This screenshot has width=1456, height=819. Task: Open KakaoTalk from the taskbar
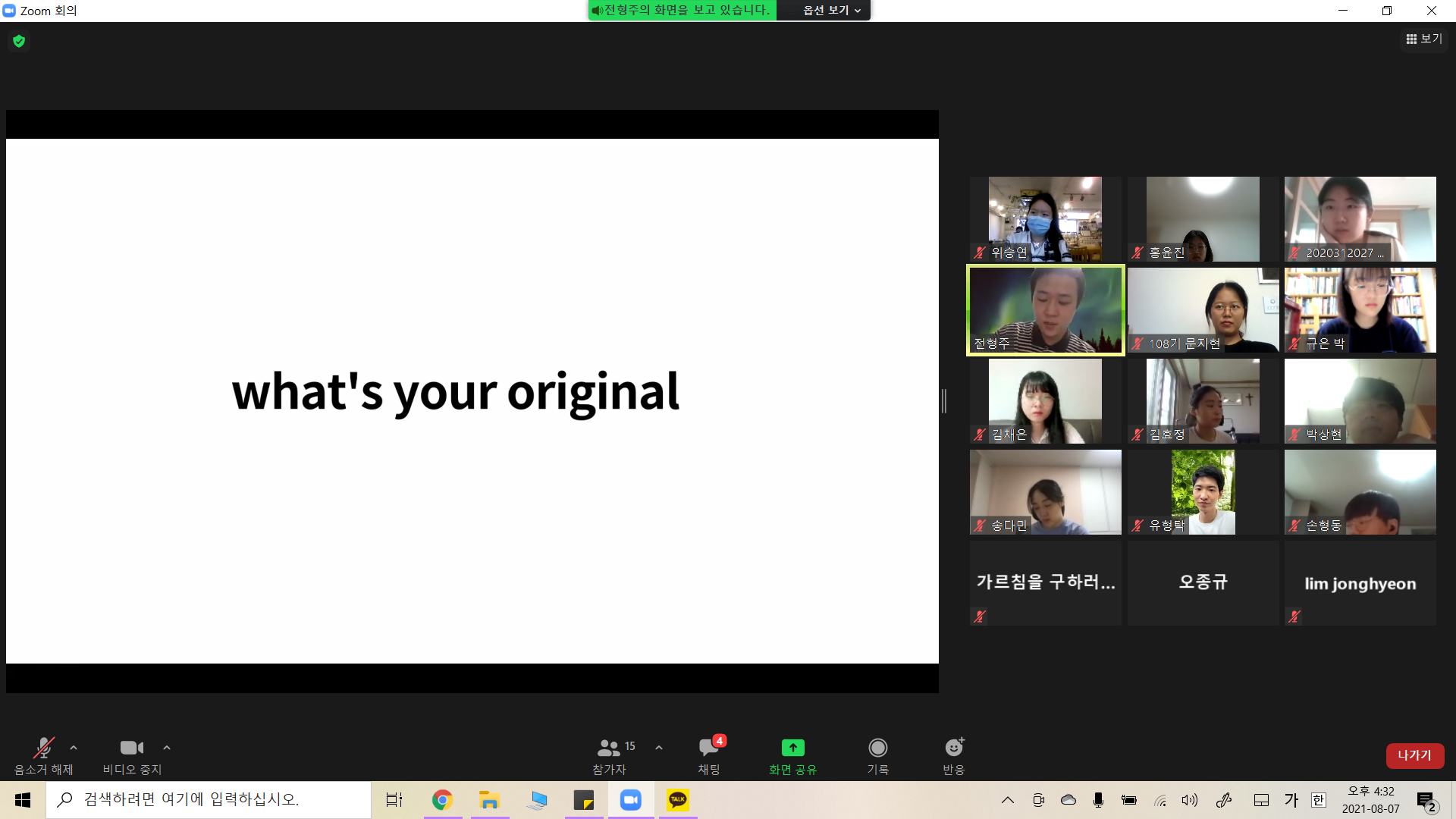pyautogui.click(x=677, y=800)
